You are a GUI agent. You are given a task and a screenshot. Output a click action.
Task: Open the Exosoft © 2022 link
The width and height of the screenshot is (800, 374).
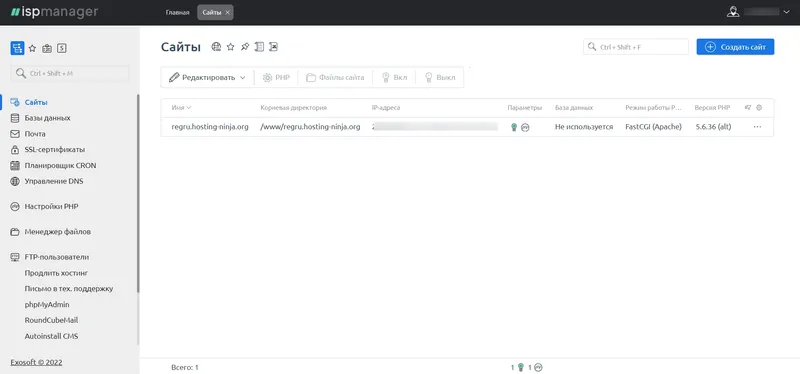pos(36,362)
